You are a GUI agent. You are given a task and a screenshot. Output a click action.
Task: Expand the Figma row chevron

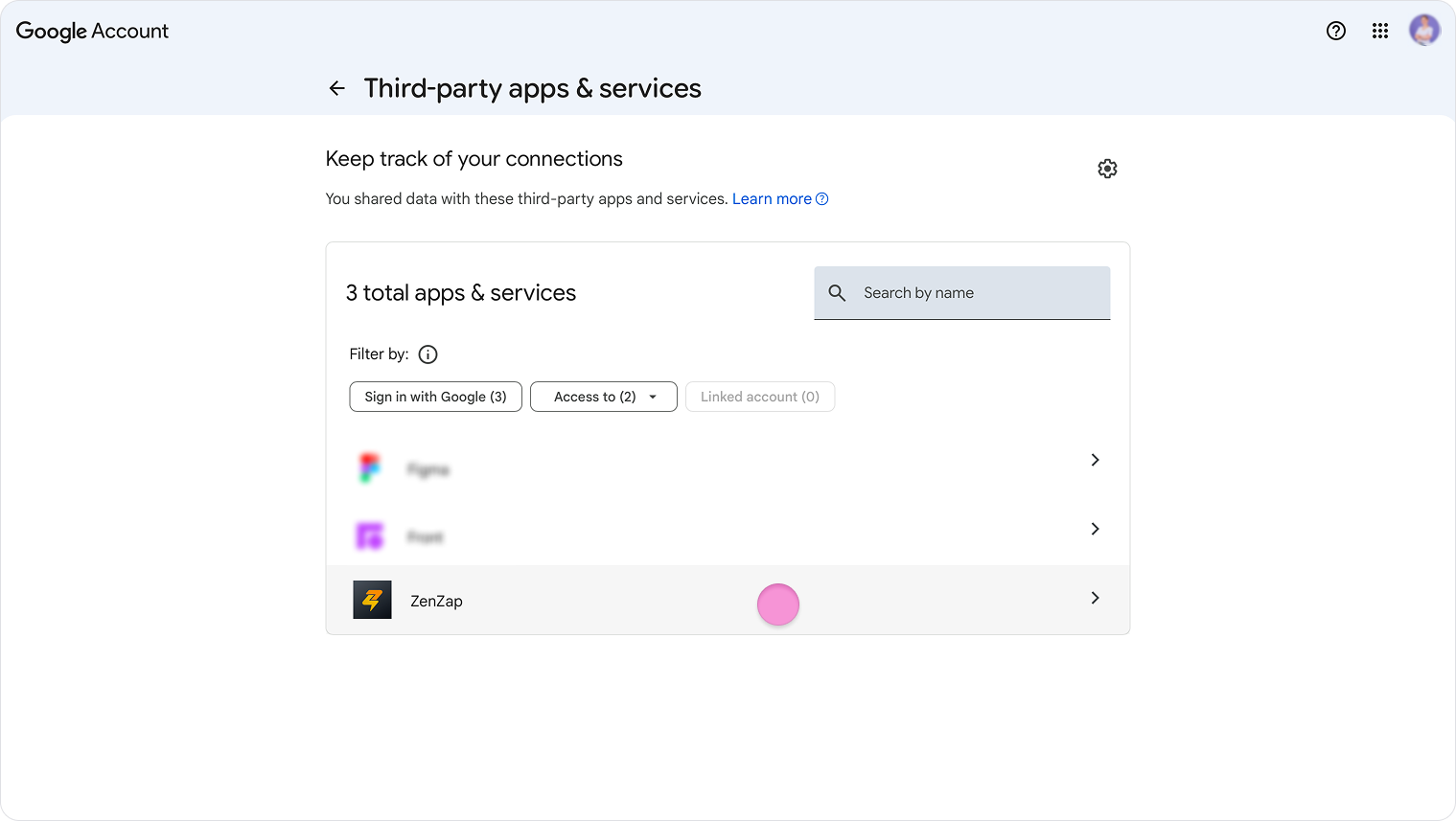[1095, 460]
